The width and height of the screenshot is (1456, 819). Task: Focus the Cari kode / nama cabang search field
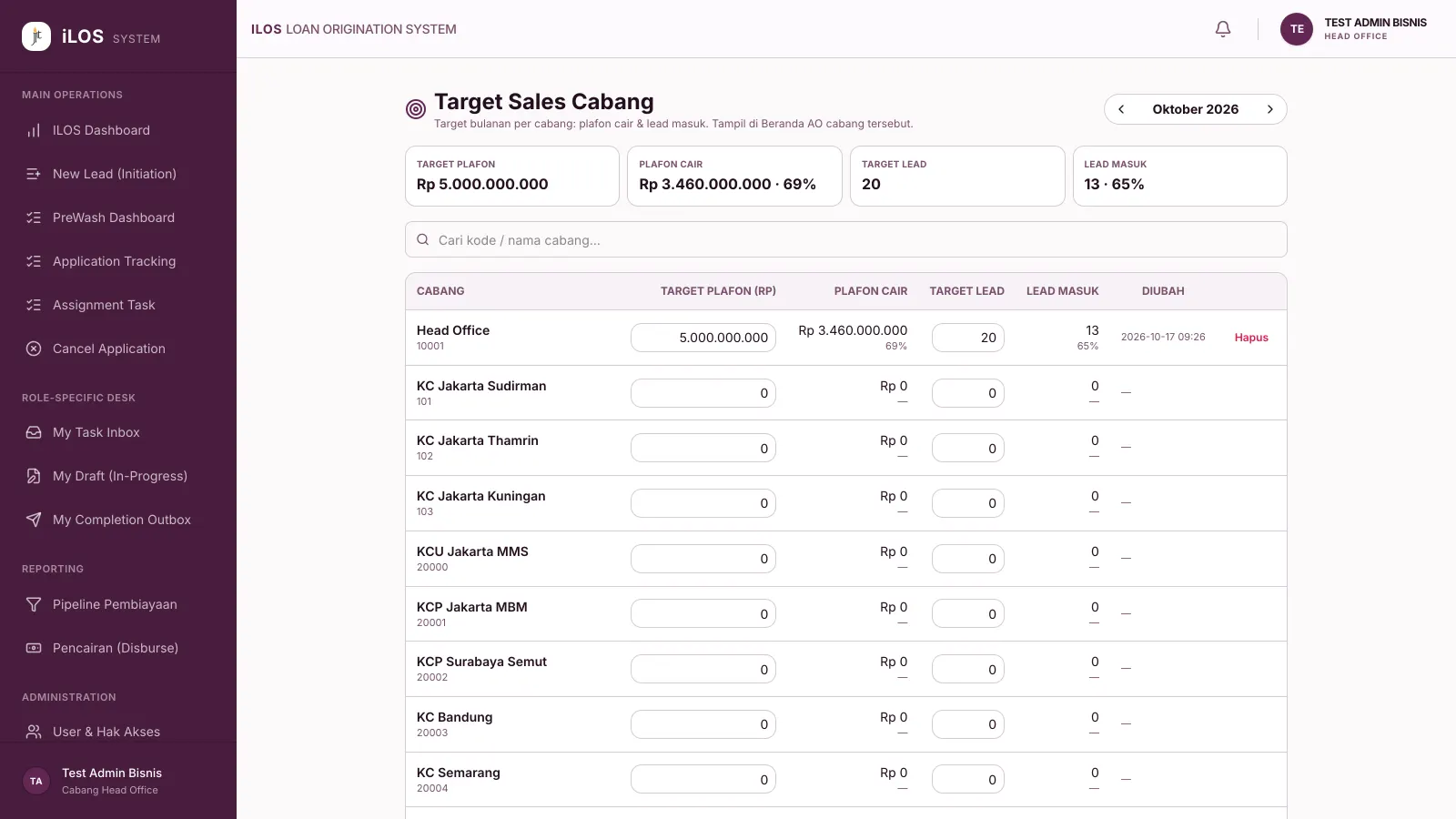point(846,240)
